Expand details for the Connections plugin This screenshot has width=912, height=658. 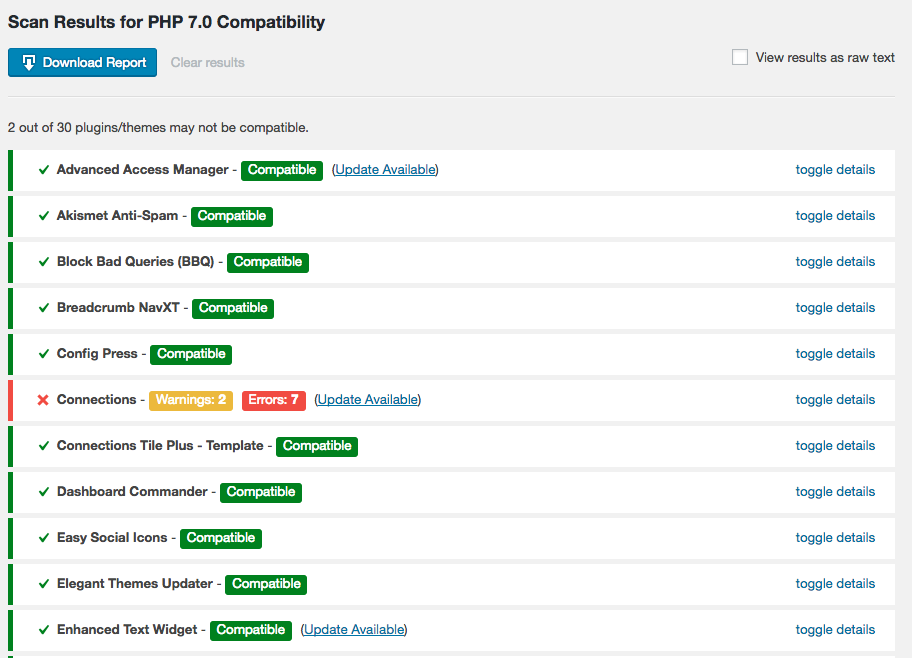point(835,400)
